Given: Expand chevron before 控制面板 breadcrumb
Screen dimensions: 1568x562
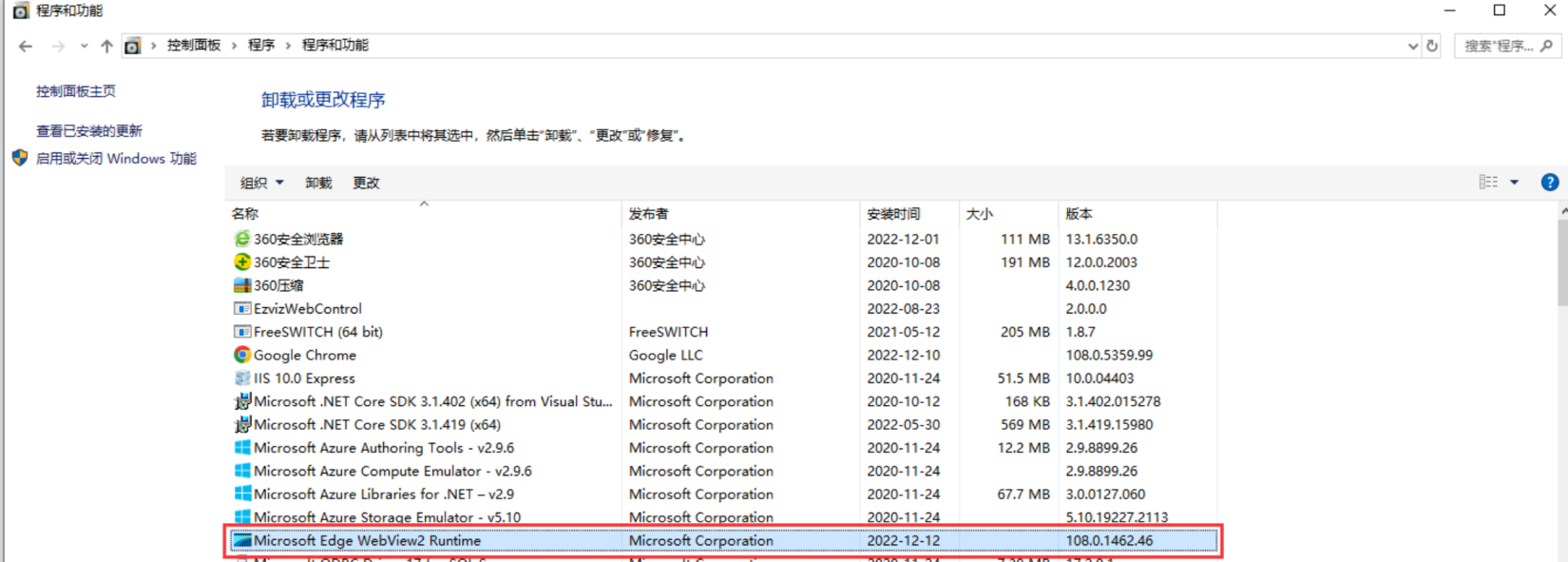Looking at the screenshot, I should click(x=153, y=46).
